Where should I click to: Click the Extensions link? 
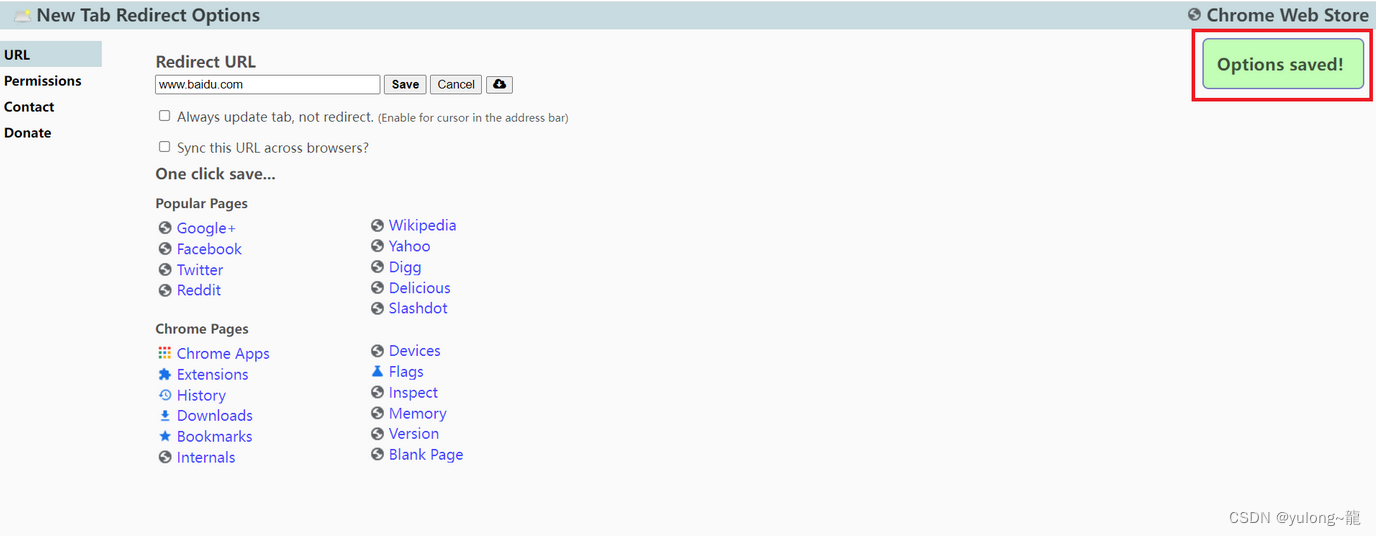[x=212, y=374]
